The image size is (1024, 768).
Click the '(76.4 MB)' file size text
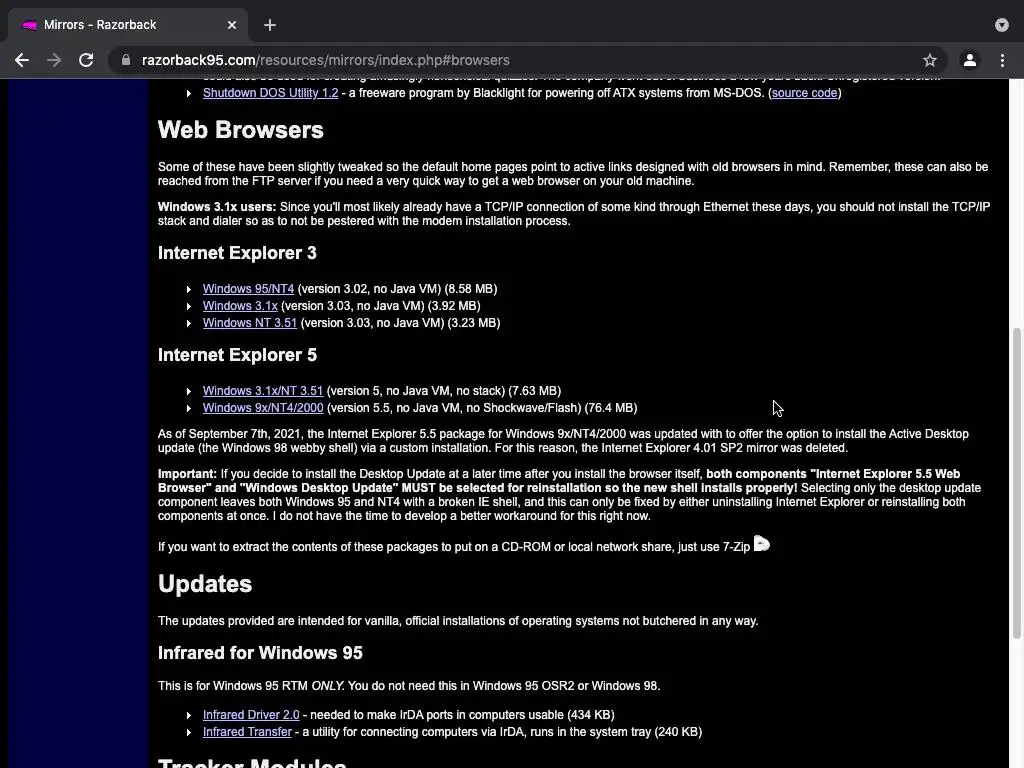tap(611, 408)
